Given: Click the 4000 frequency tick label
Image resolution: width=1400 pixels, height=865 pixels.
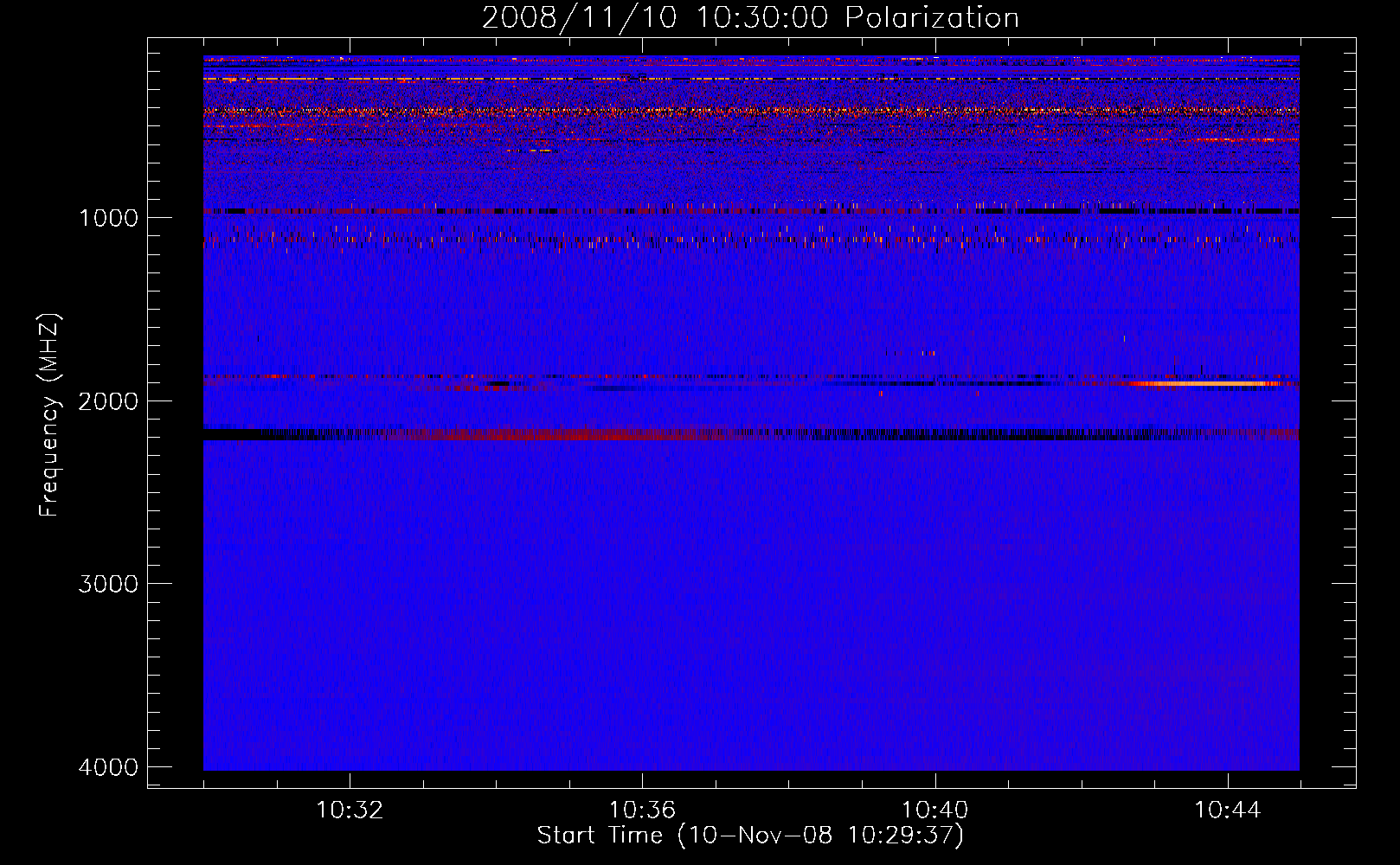Looking at the screenshot, I should click(x=108, y=767).
